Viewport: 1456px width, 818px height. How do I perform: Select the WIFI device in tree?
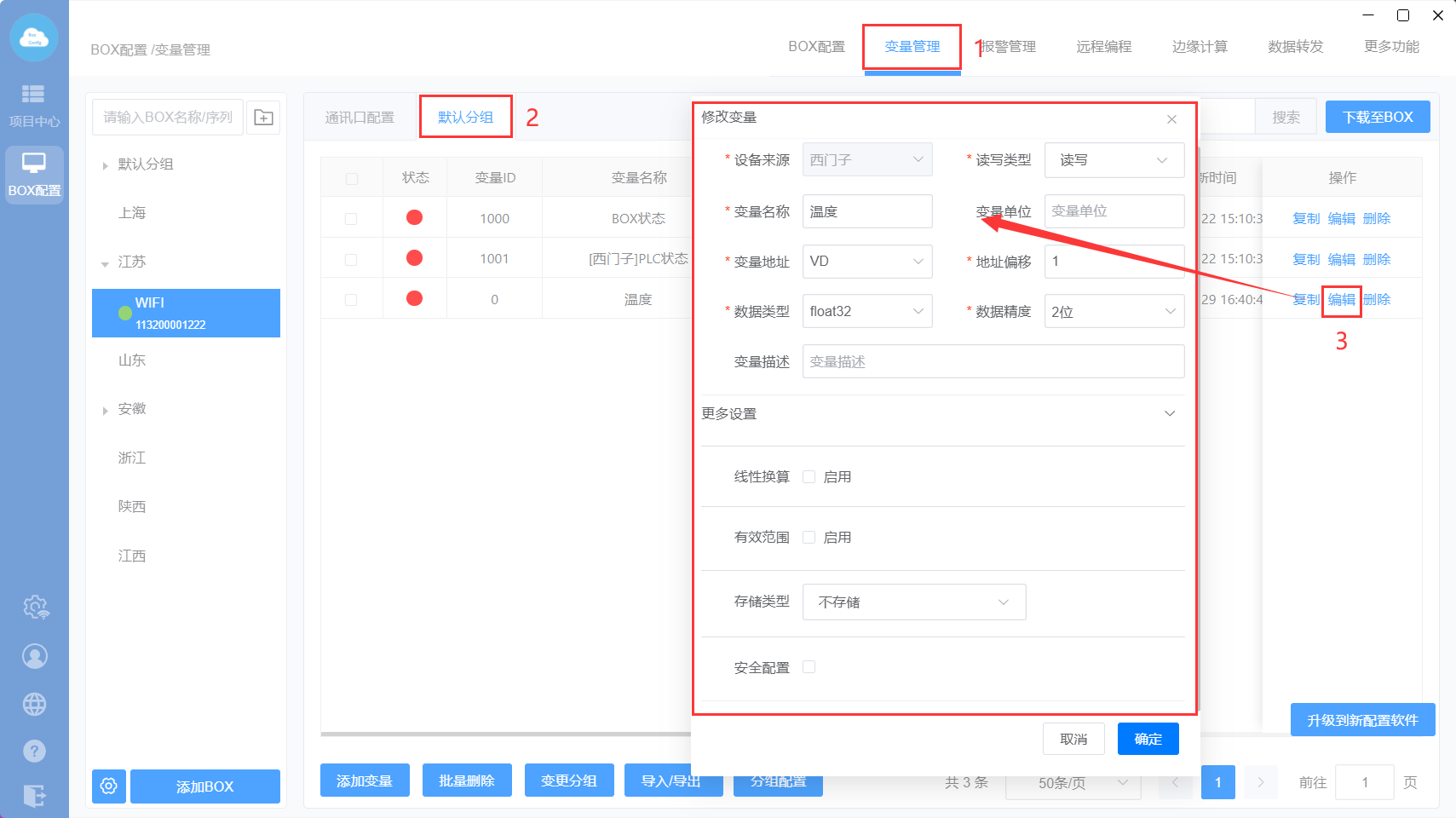pos(186,313)
